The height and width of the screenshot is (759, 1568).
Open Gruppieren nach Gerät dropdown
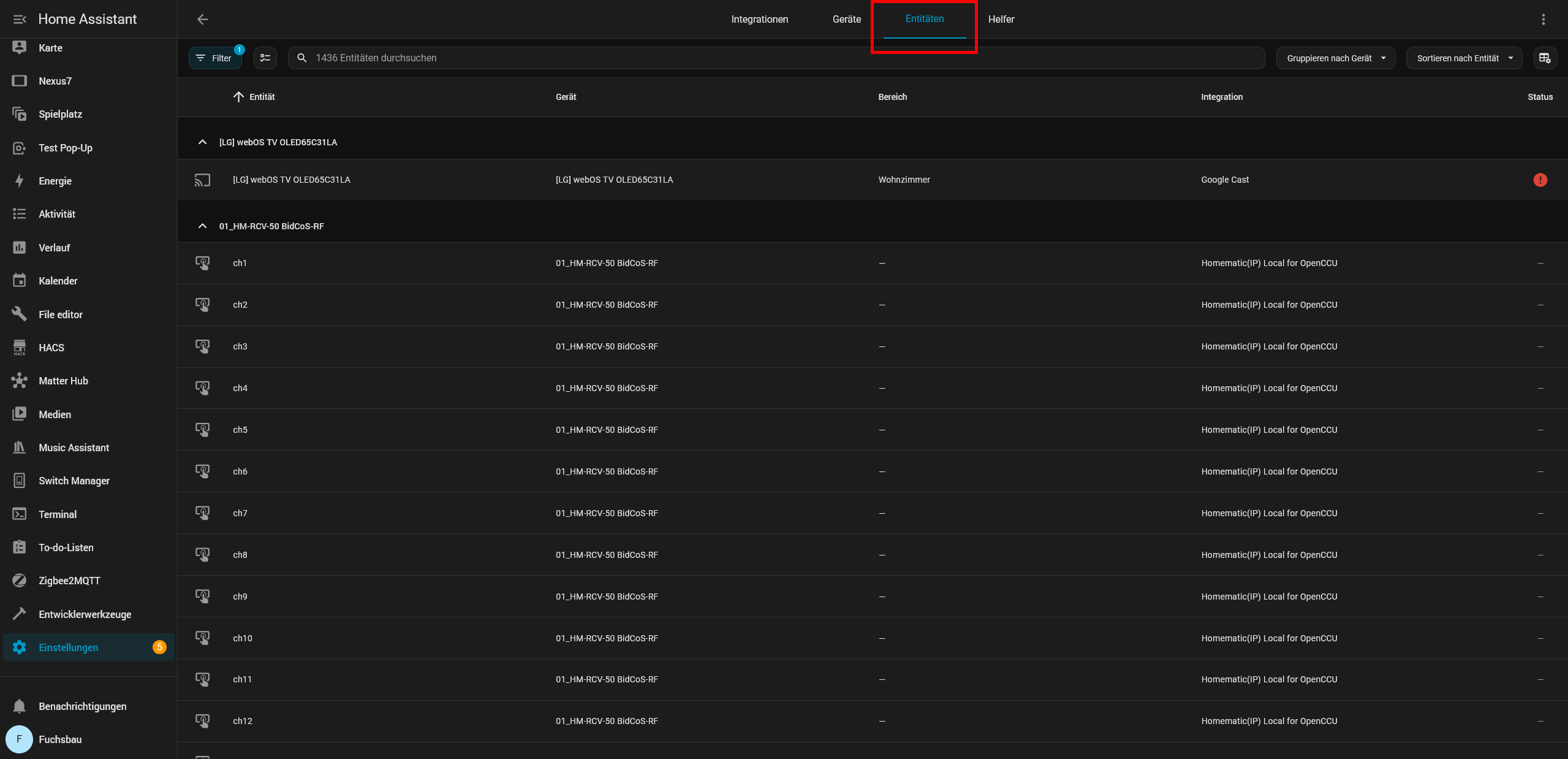coord(1335,58)
